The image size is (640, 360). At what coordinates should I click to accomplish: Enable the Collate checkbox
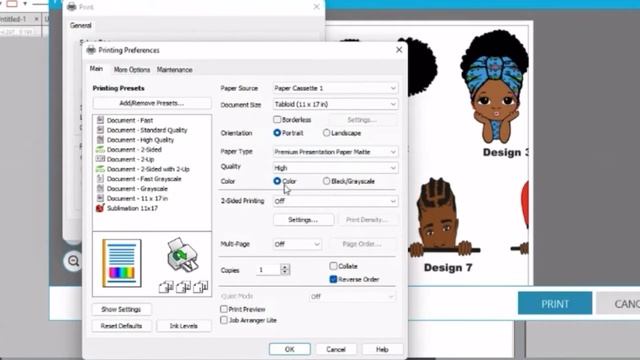tap(333, 266)
